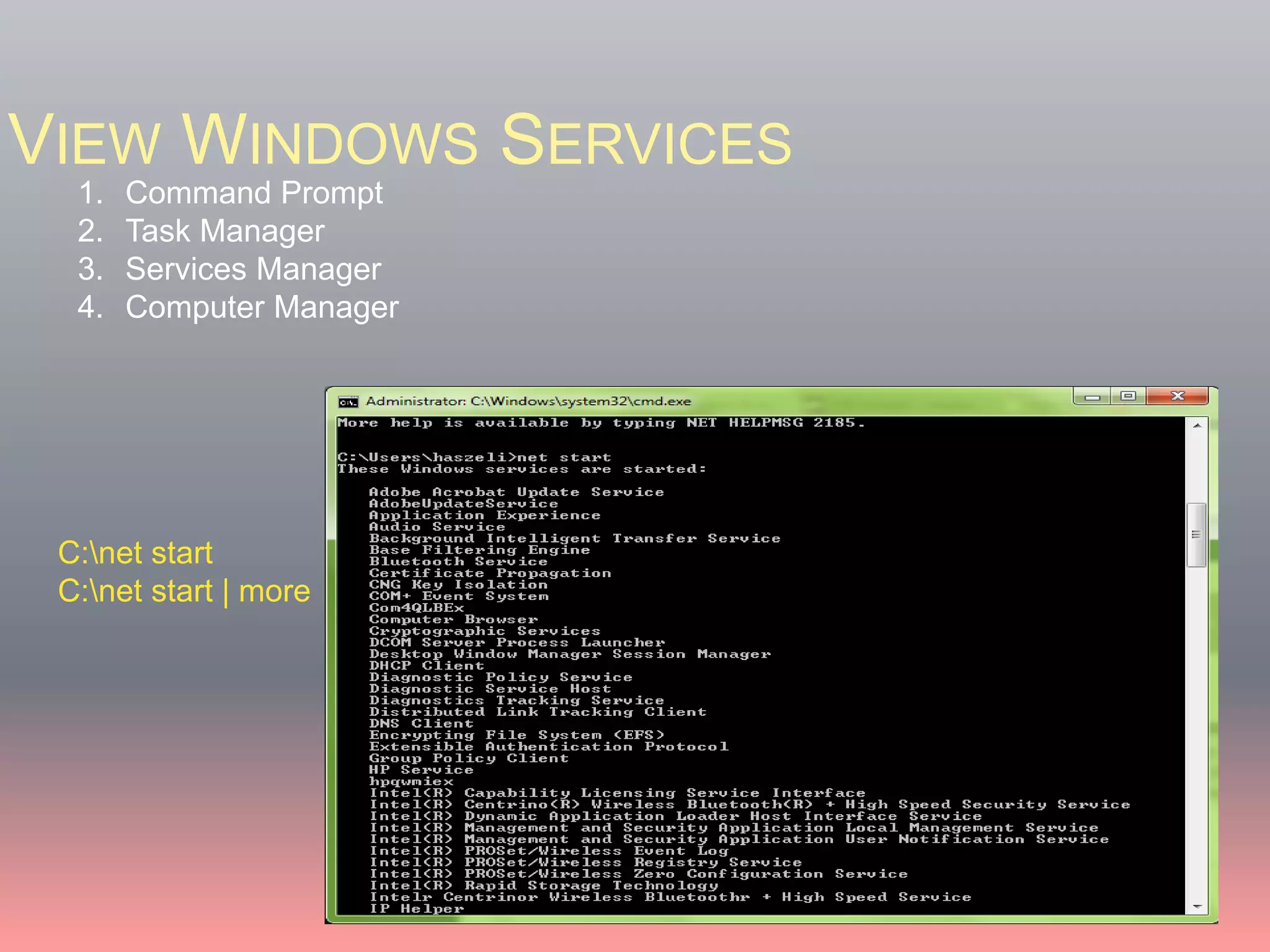Click the 'Application Experience' line
The height and width of the screenshot is (952, 1270).
coord(485,515)
